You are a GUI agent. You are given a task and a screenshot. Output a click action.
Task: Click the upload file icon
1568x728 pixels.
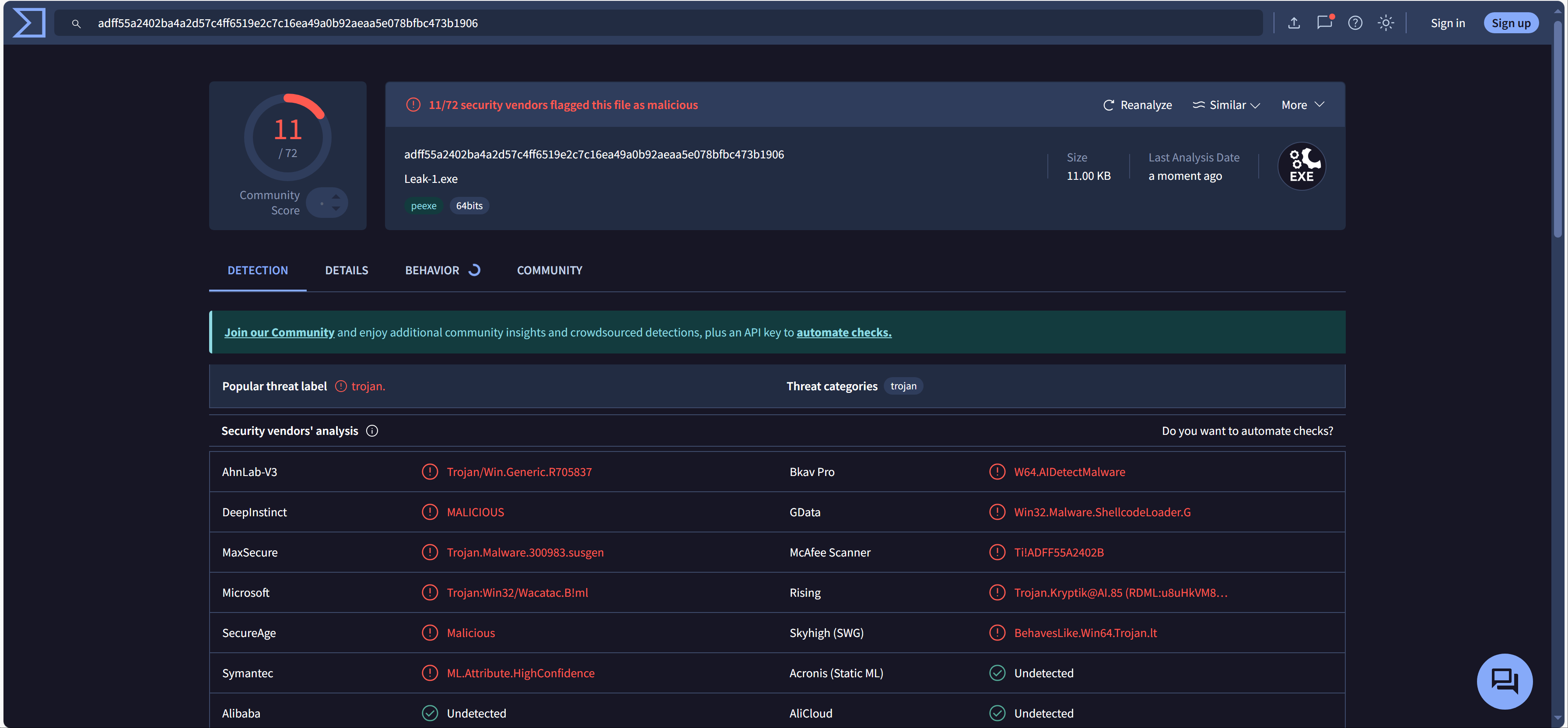click(x=1294, y=23)
